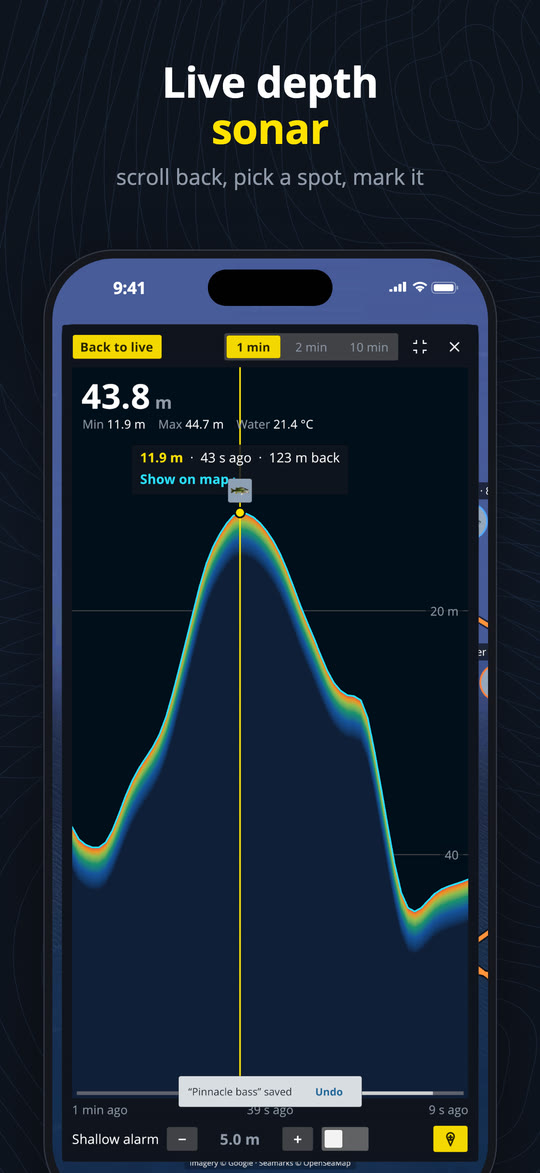Screen dimensions: 540x1173
Task: Toggle the shallow alarm switch
Action: pos(345,1139)
